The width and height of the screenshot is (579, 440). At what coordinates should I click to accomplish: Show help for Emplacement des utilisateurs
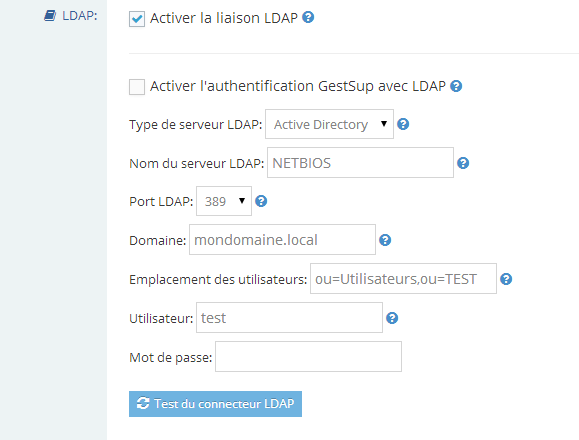tap(506, 279)
